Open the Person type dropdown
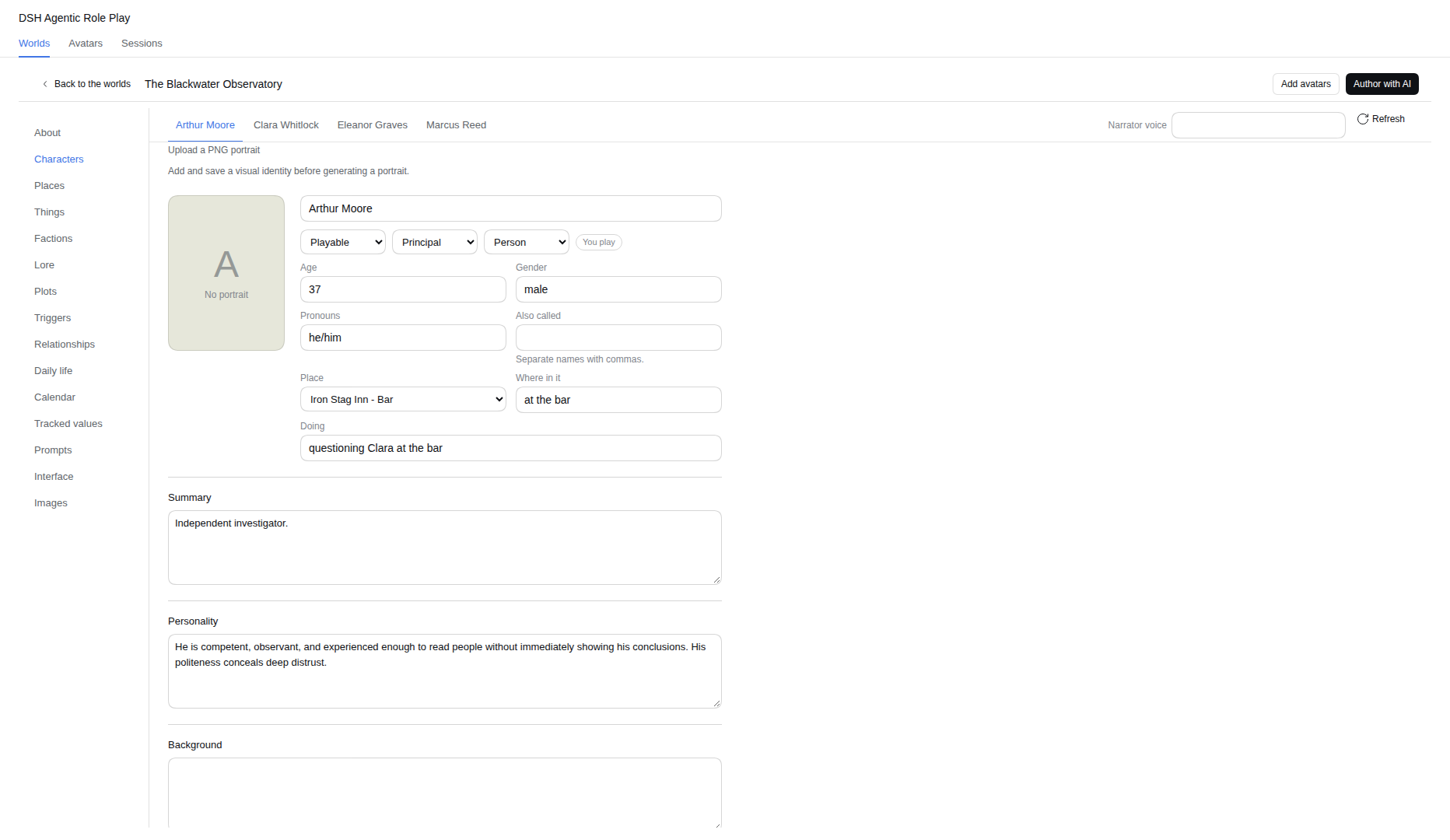This screenshot has width=1450, height=840. (527, 242)
